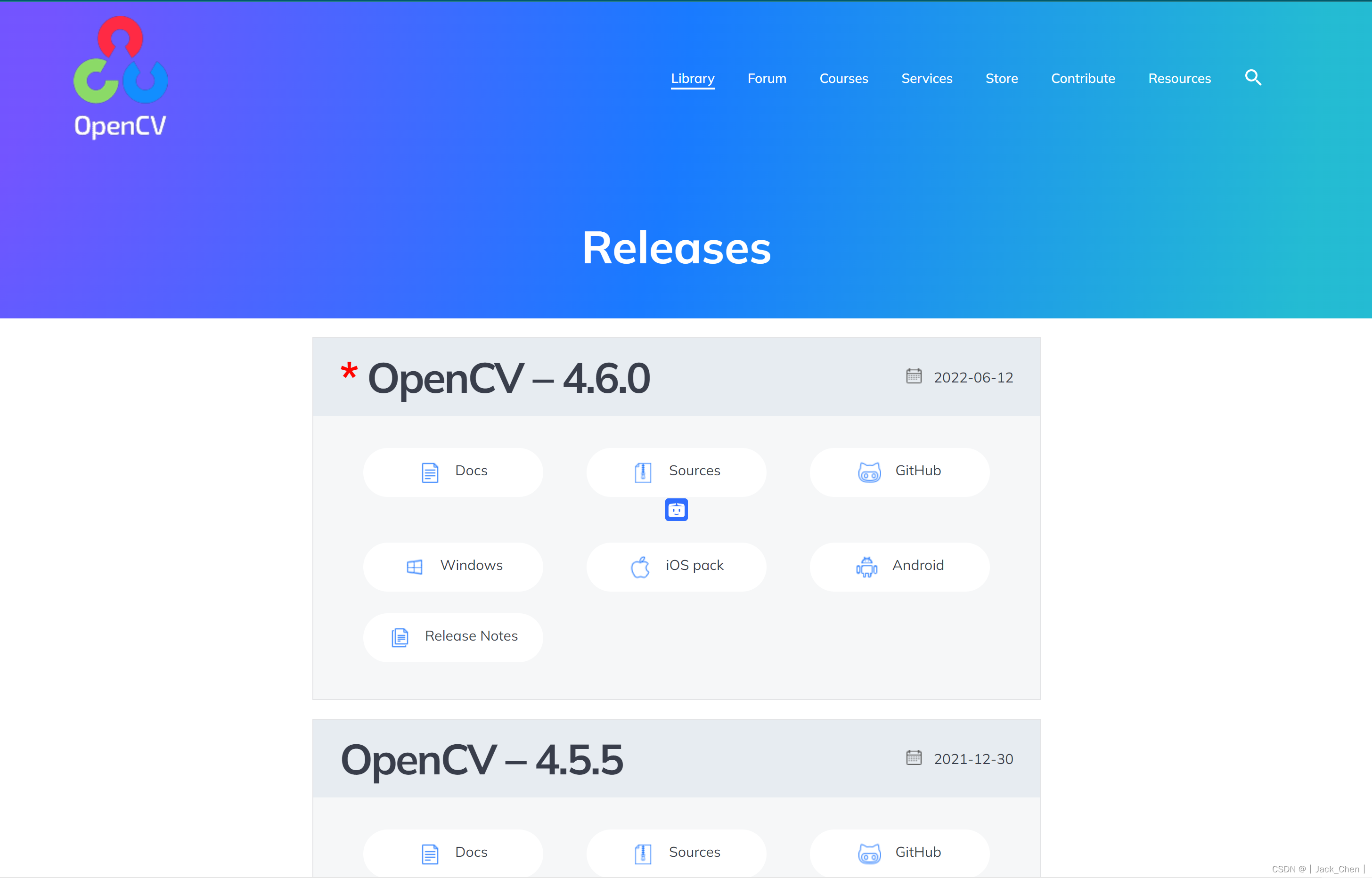Click the Windows download icon

[416, 565]
